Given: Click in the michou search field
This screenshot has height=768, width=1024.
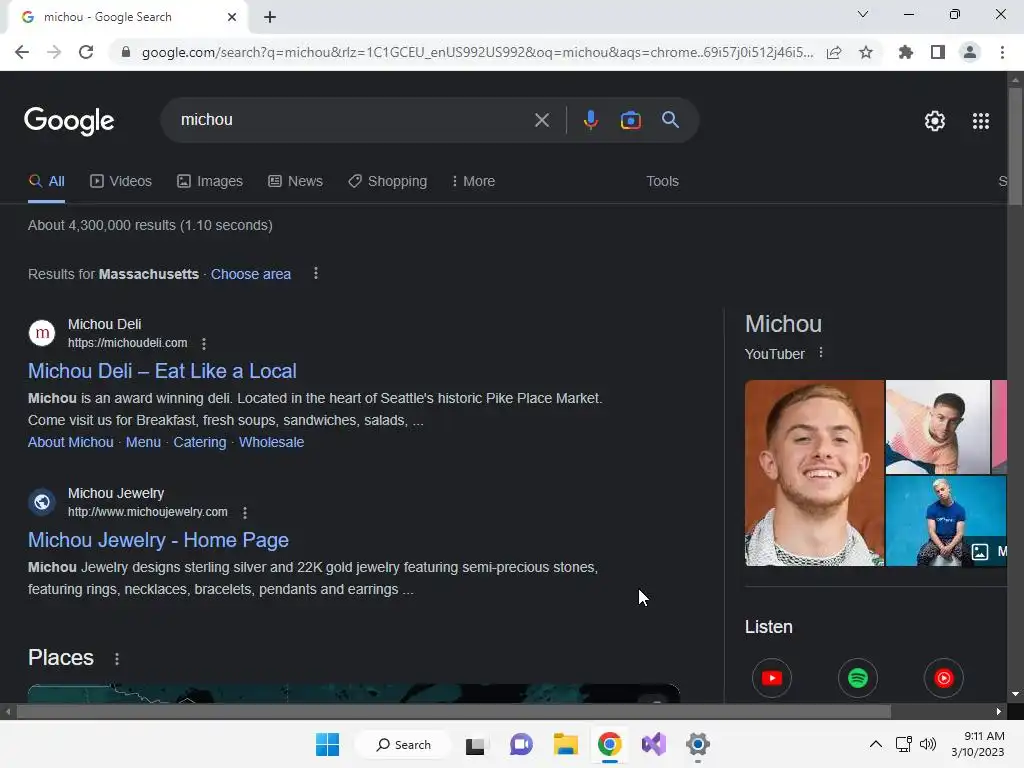Looking at the screenshot, I should point(353,120).
